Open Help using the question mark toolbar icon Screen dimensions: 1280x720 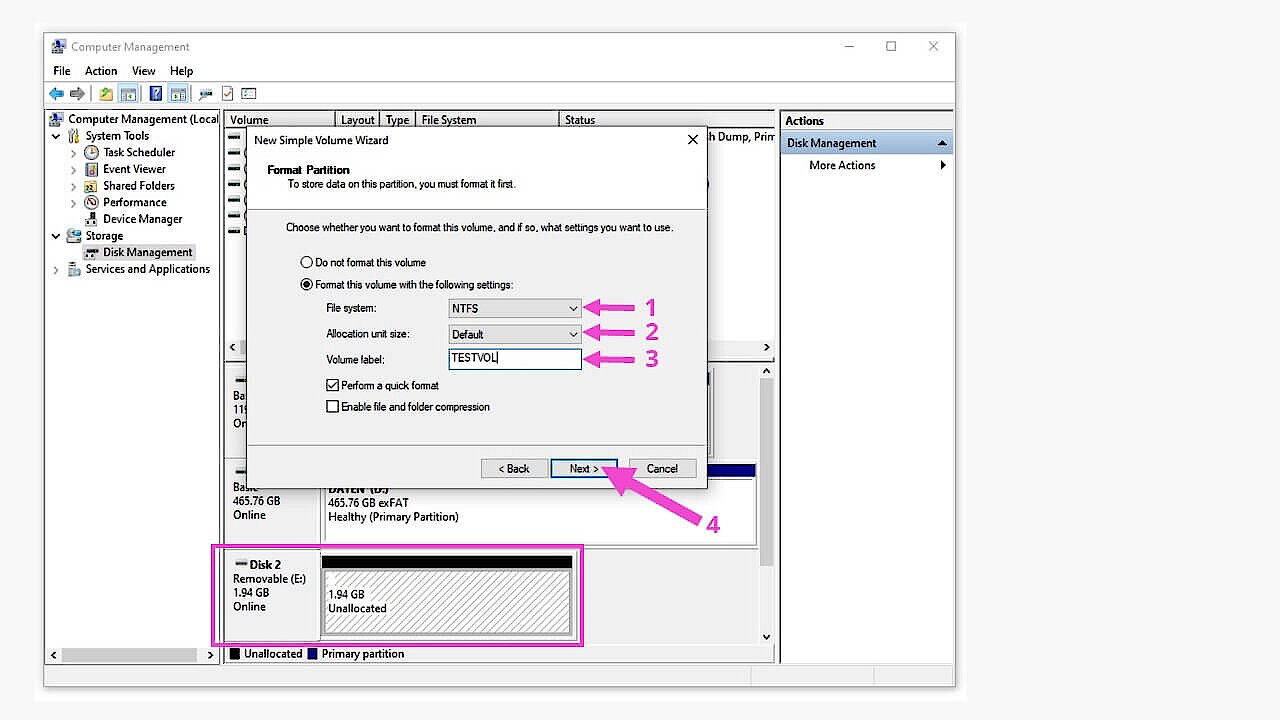155,93
